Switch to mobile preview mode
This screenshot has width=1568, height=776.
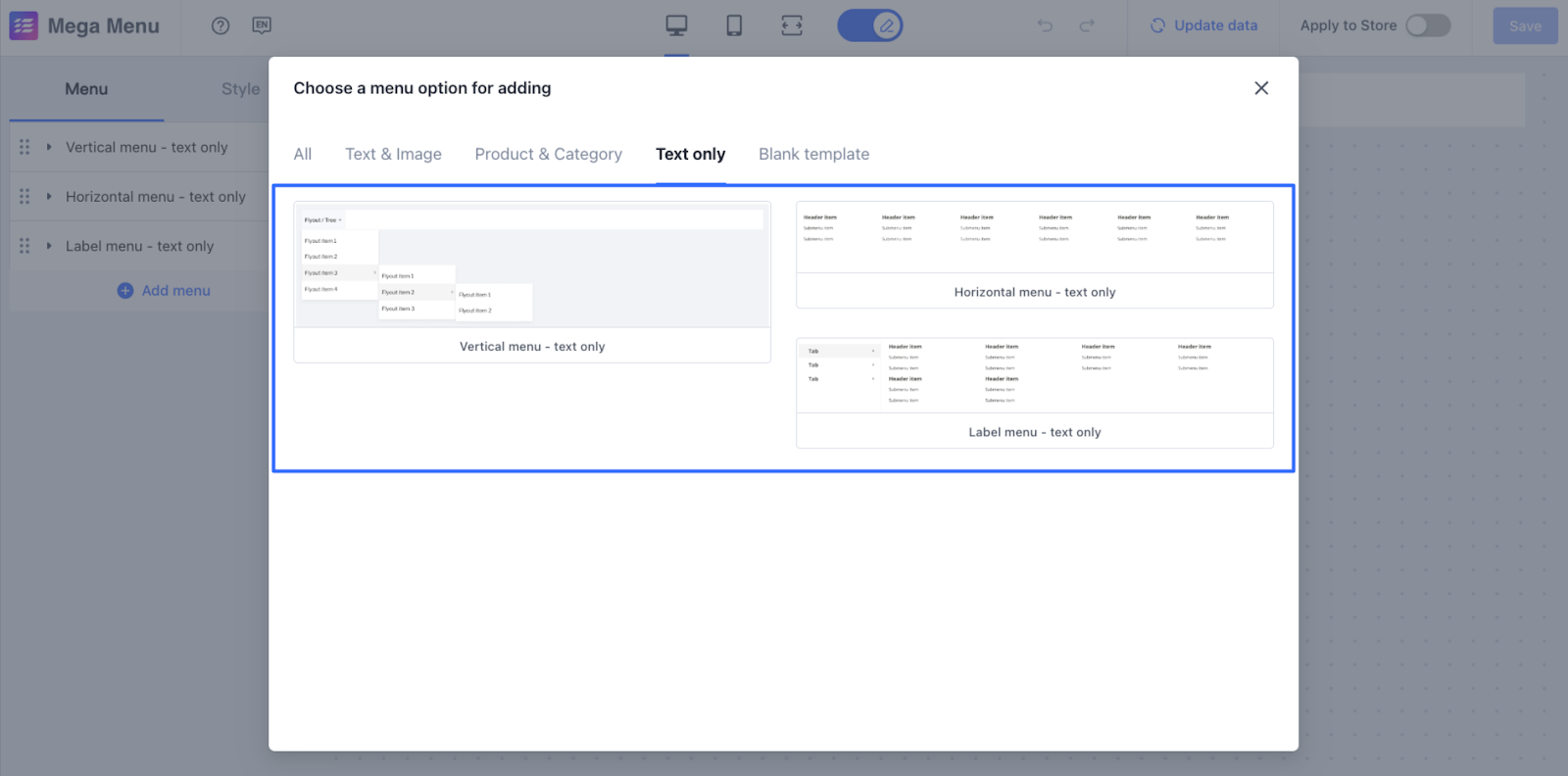tap(734, 25)
